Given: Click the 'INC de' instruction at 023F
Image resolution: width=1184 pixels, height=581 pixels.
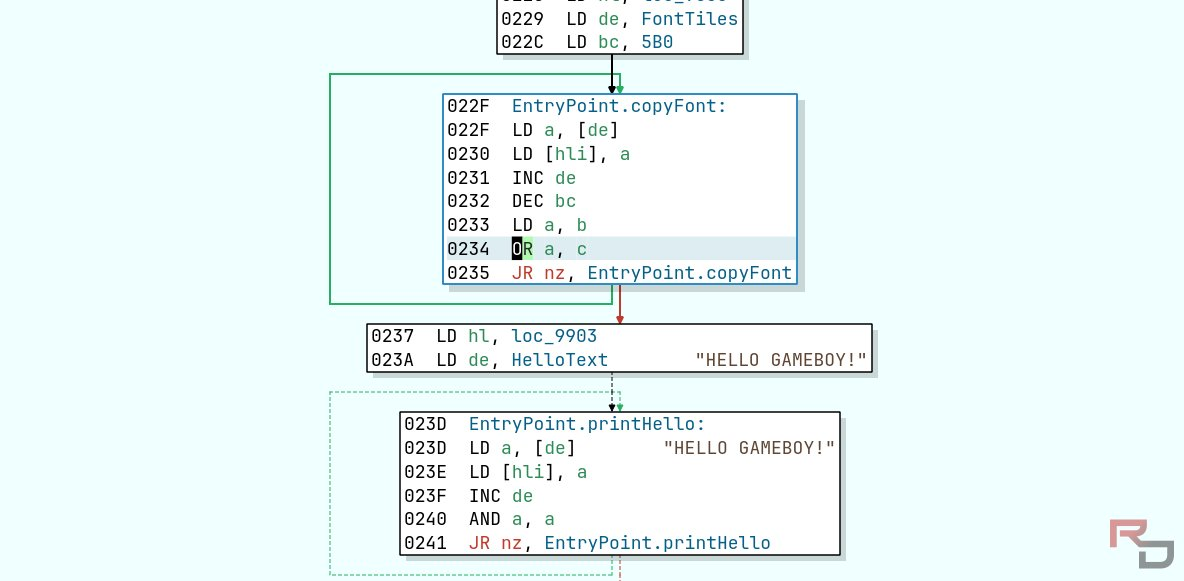Looking at the screenshot, I should [x=619, y=496].
